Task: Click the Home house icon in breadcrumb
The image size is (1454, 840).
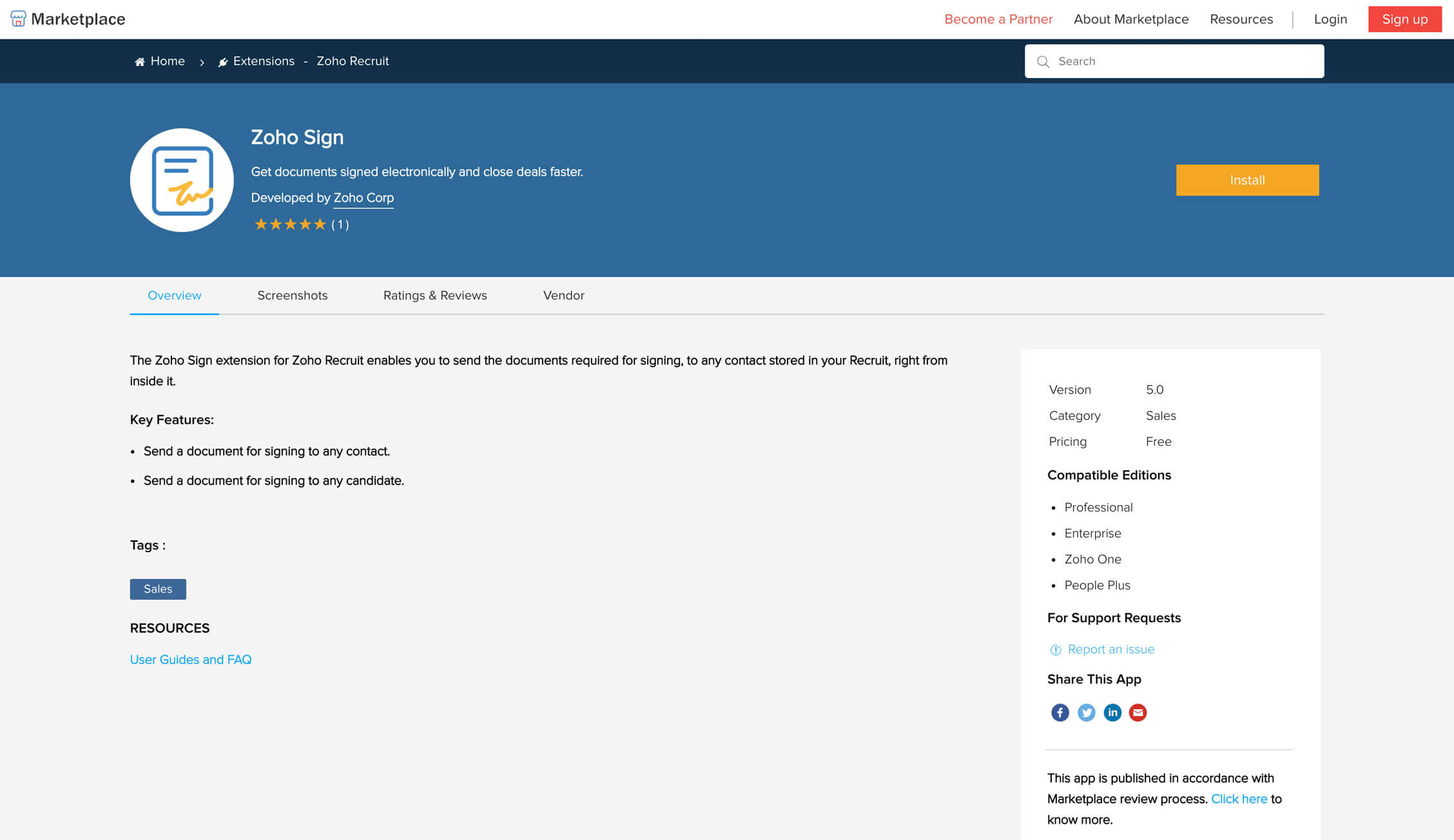Action: tap(139, 62)
